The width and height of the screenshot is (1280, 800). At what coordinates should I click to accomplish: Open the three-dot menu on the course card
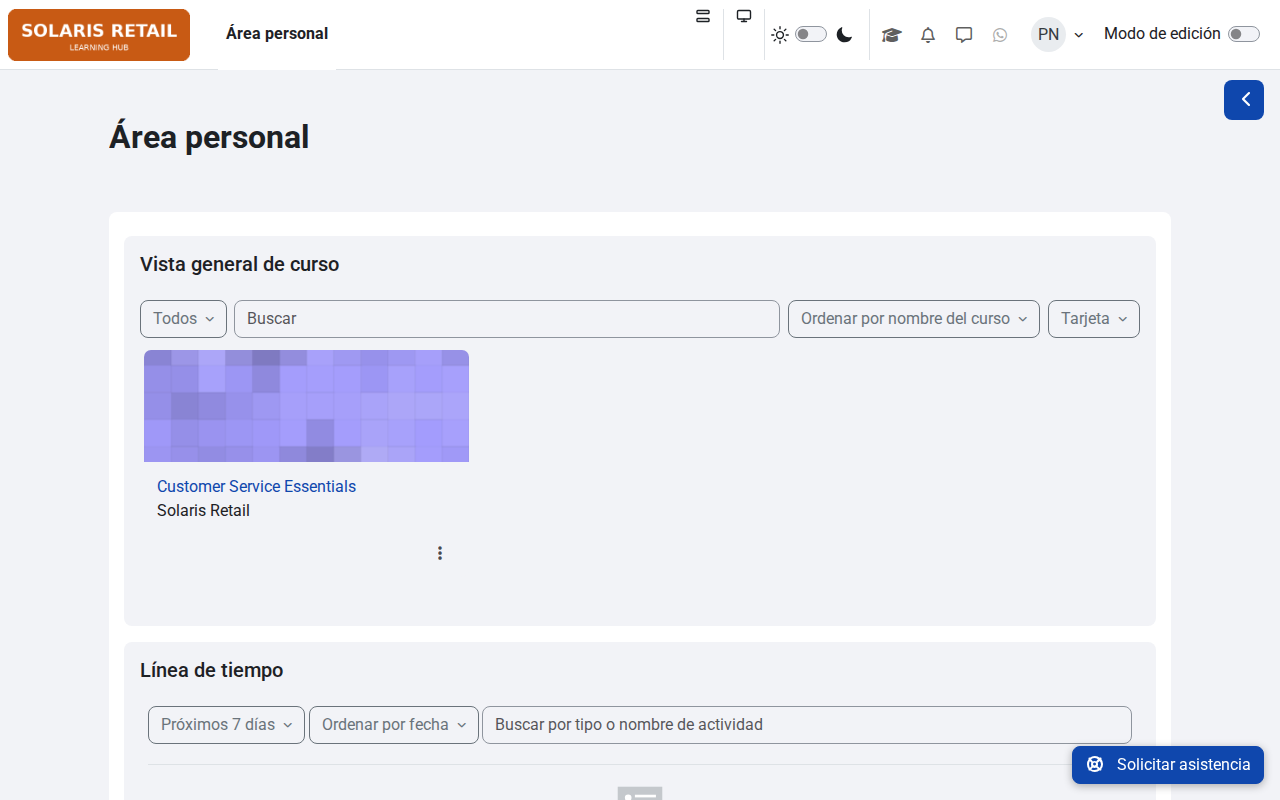click(440, 553)
